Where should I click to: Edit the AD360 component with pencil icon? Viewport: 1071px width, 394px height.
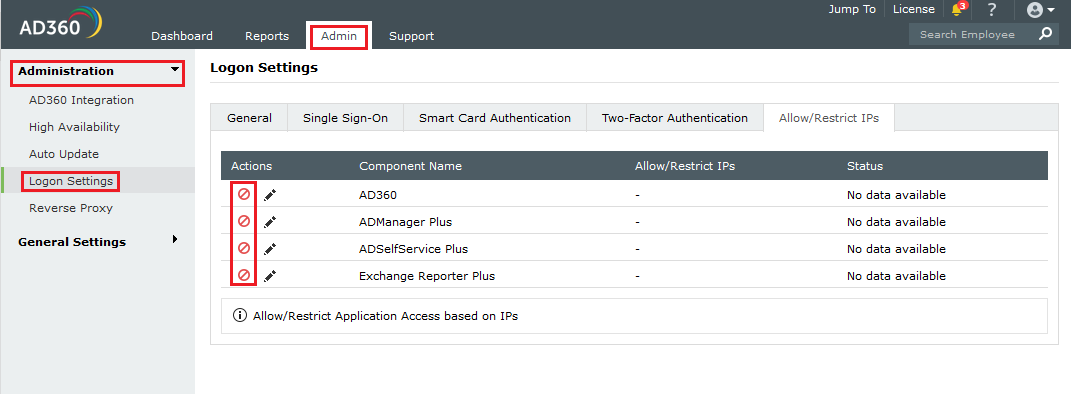pos(270,195)
